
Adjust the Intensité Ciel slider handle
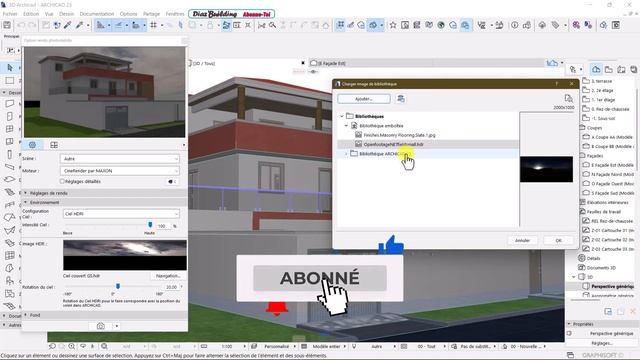tap(150, 224)
